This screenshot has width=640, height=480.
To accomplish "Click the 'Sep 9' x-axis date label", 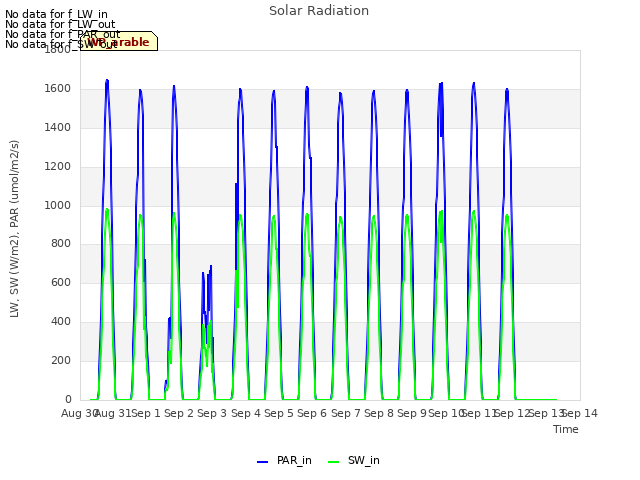I will tap(412, 413).
